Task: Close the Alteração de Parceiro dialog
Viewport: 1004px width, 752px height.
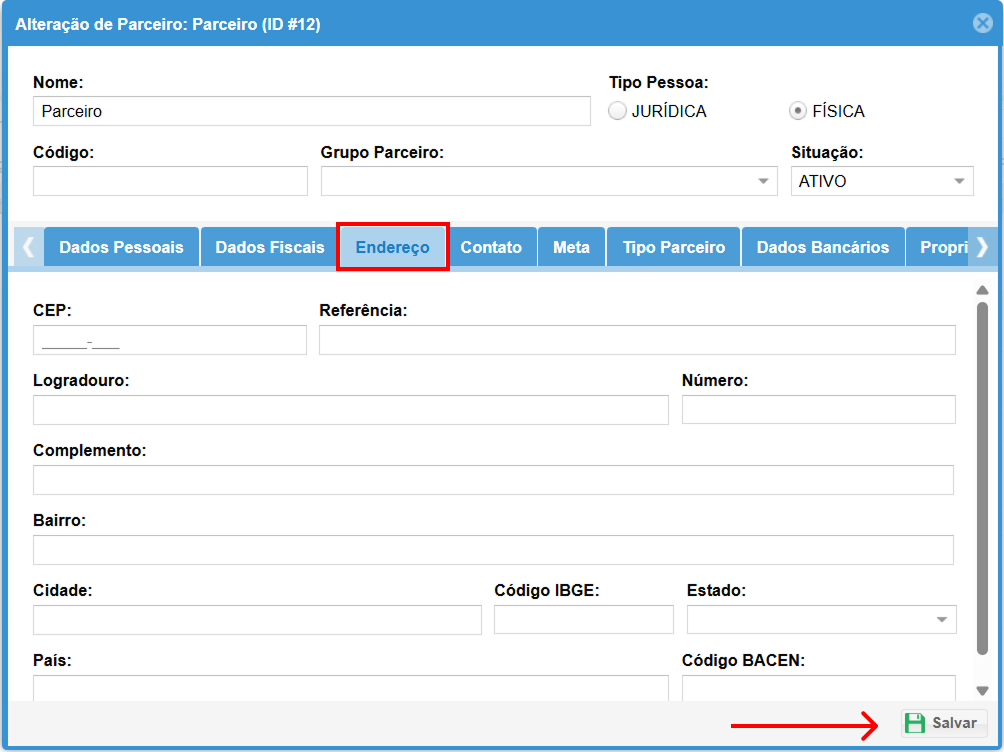Action: pos(982,23)
